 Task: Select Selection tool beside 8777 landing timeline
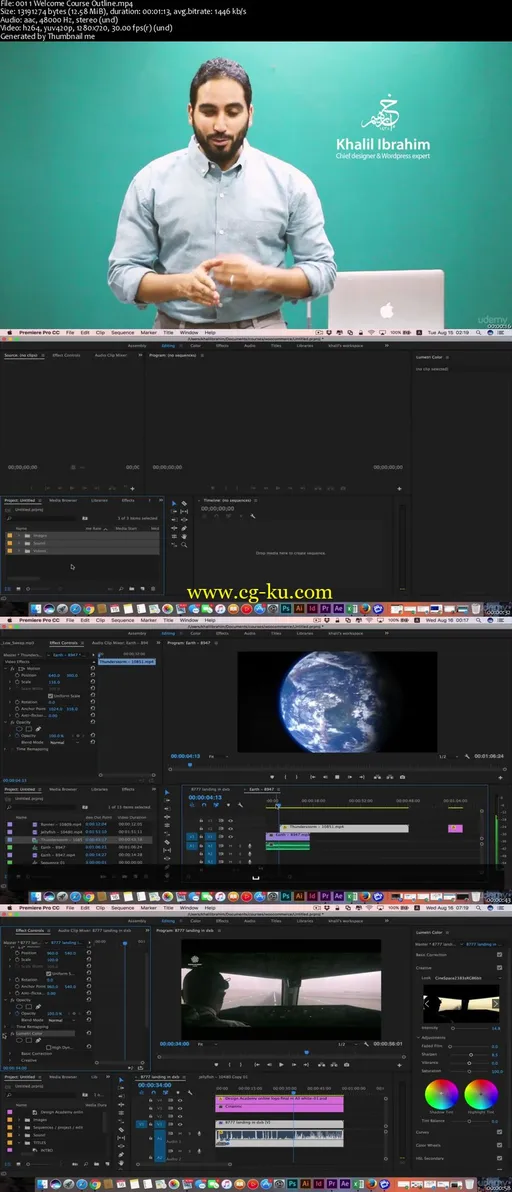[122, 1079]
